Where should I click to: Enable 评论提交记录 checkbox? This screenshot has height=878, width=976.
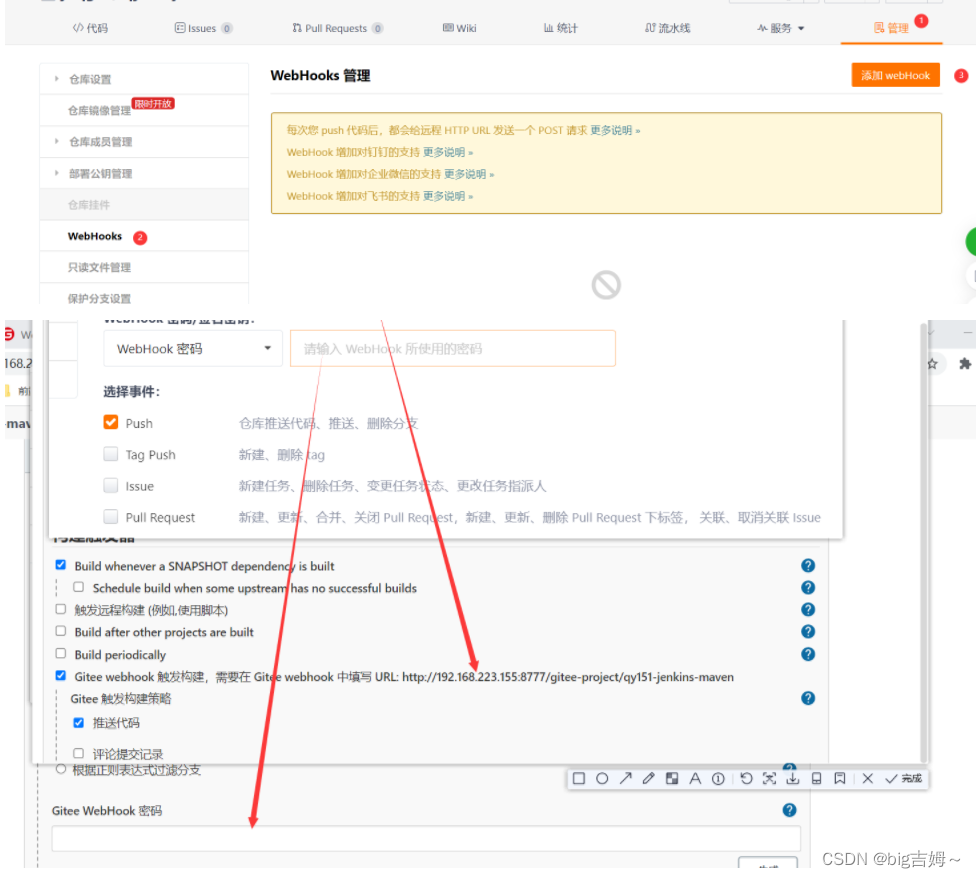coord(78,753)
